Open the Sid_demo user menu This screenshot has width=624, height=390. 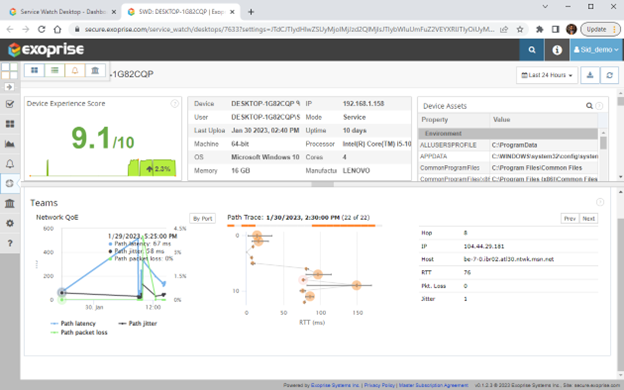pyautogui.click(x=596, y=50)
